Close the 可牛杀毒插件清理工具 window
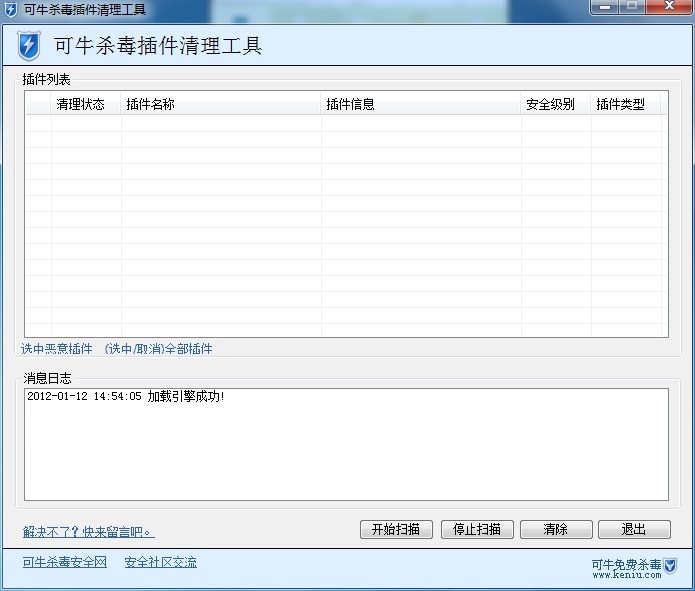 pos(666,8)
